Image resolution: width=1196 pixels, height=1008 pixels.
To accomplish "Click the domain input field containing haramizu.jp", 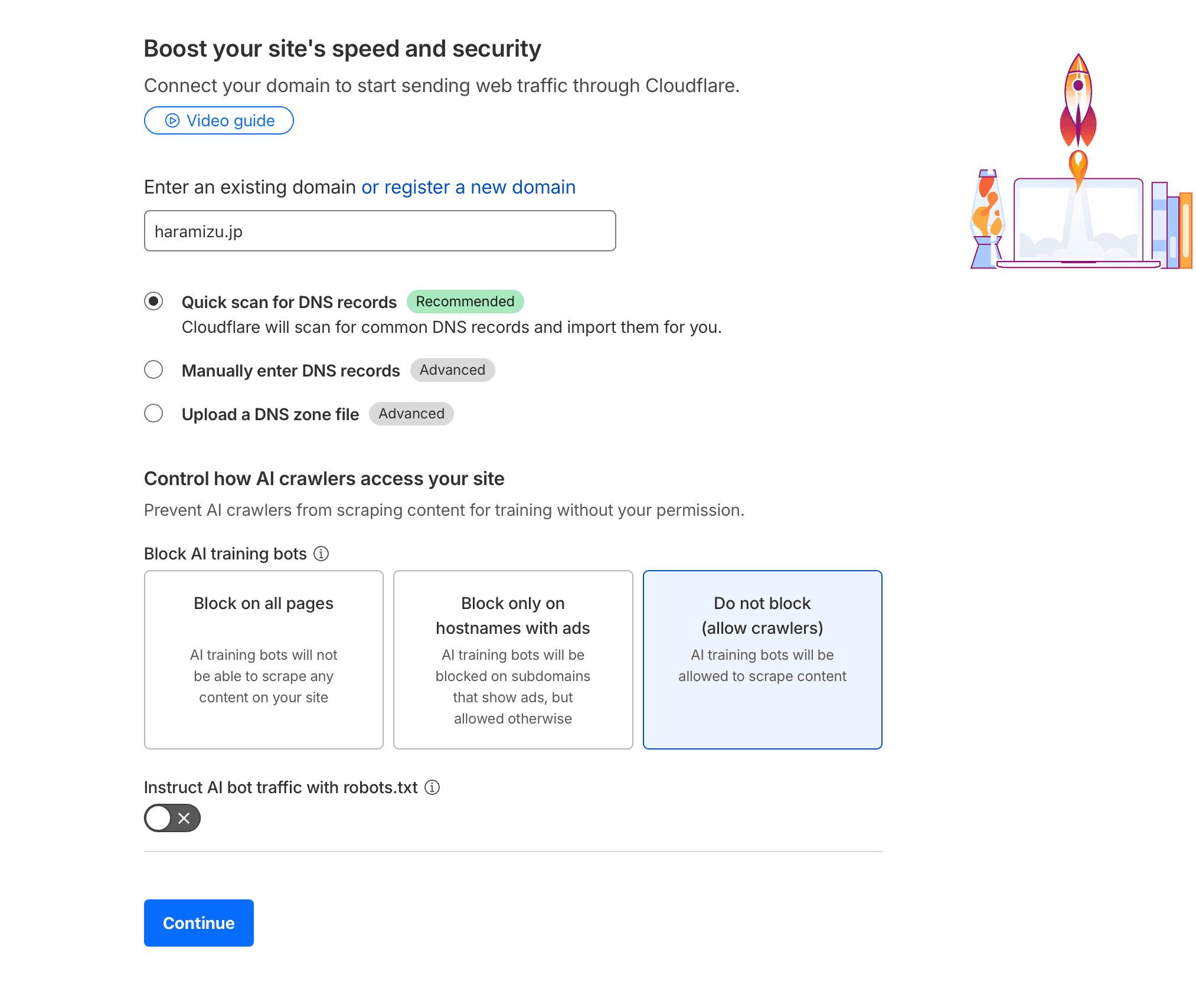I will coord(380,231).
